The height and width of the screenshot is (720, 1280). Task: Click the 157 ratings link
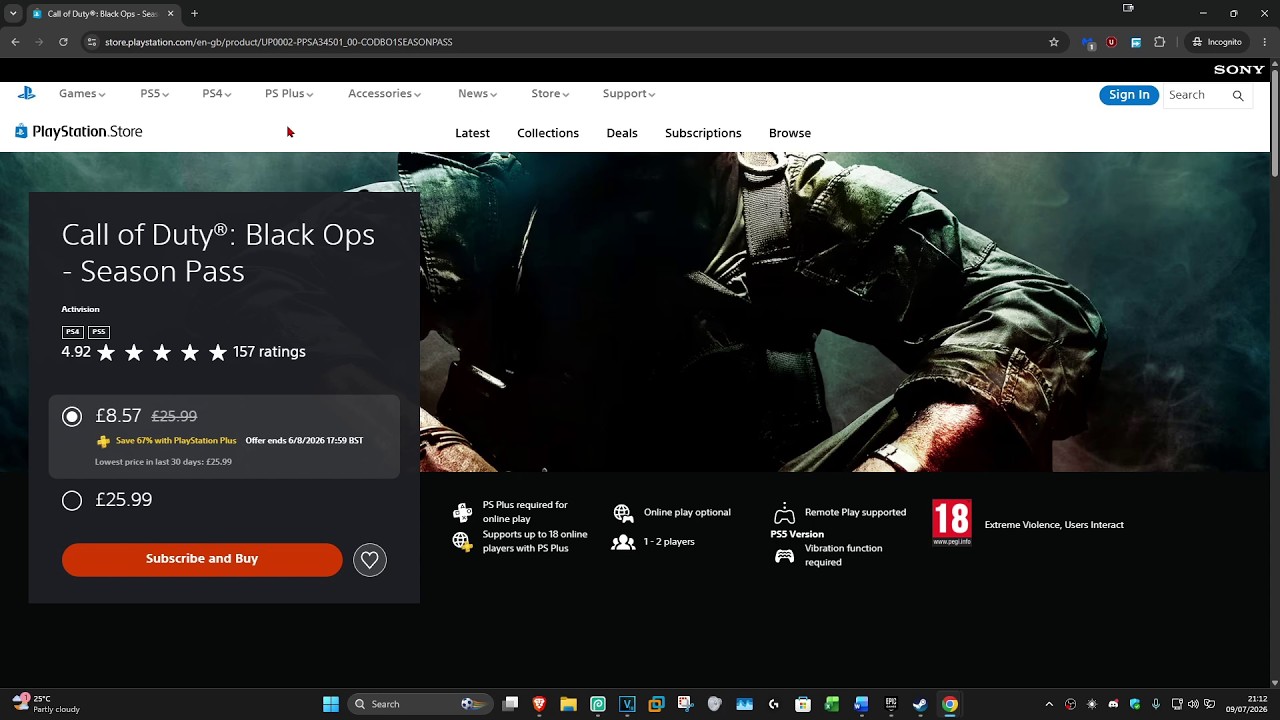(269, 352)
